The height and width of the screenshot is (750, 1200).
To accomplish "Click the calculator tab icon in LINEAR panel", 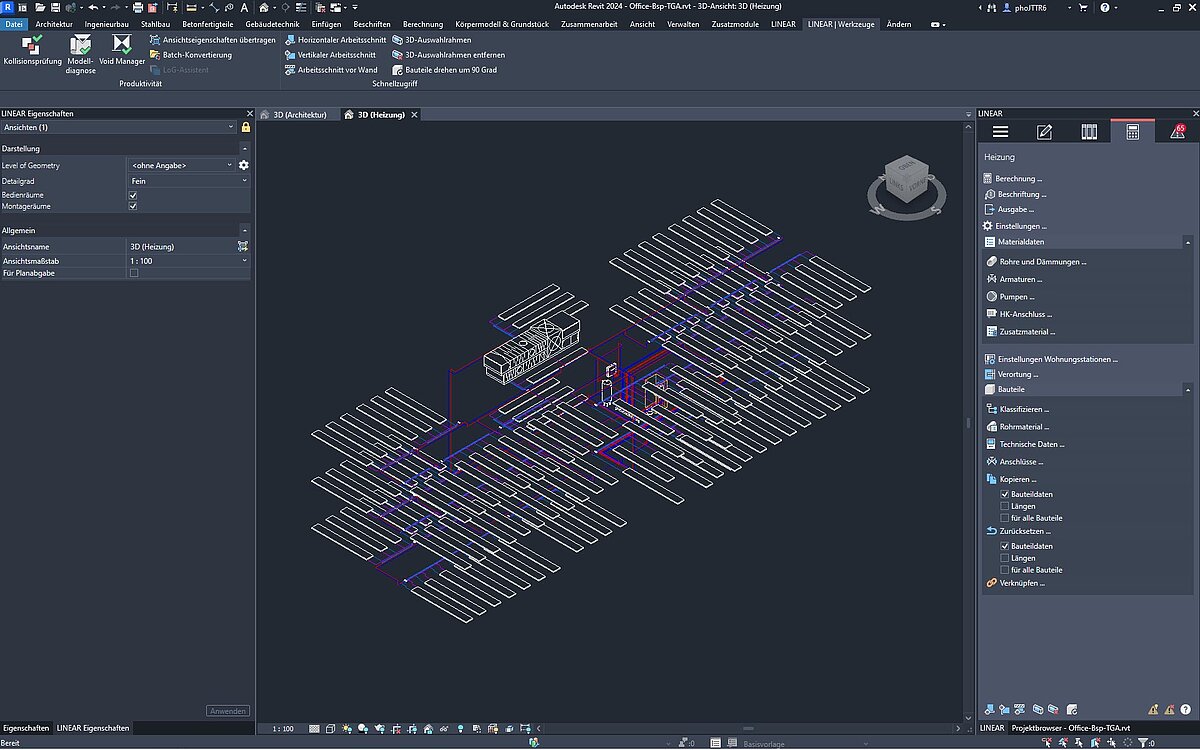I will pyautogui.click(x=1132, y=132).
